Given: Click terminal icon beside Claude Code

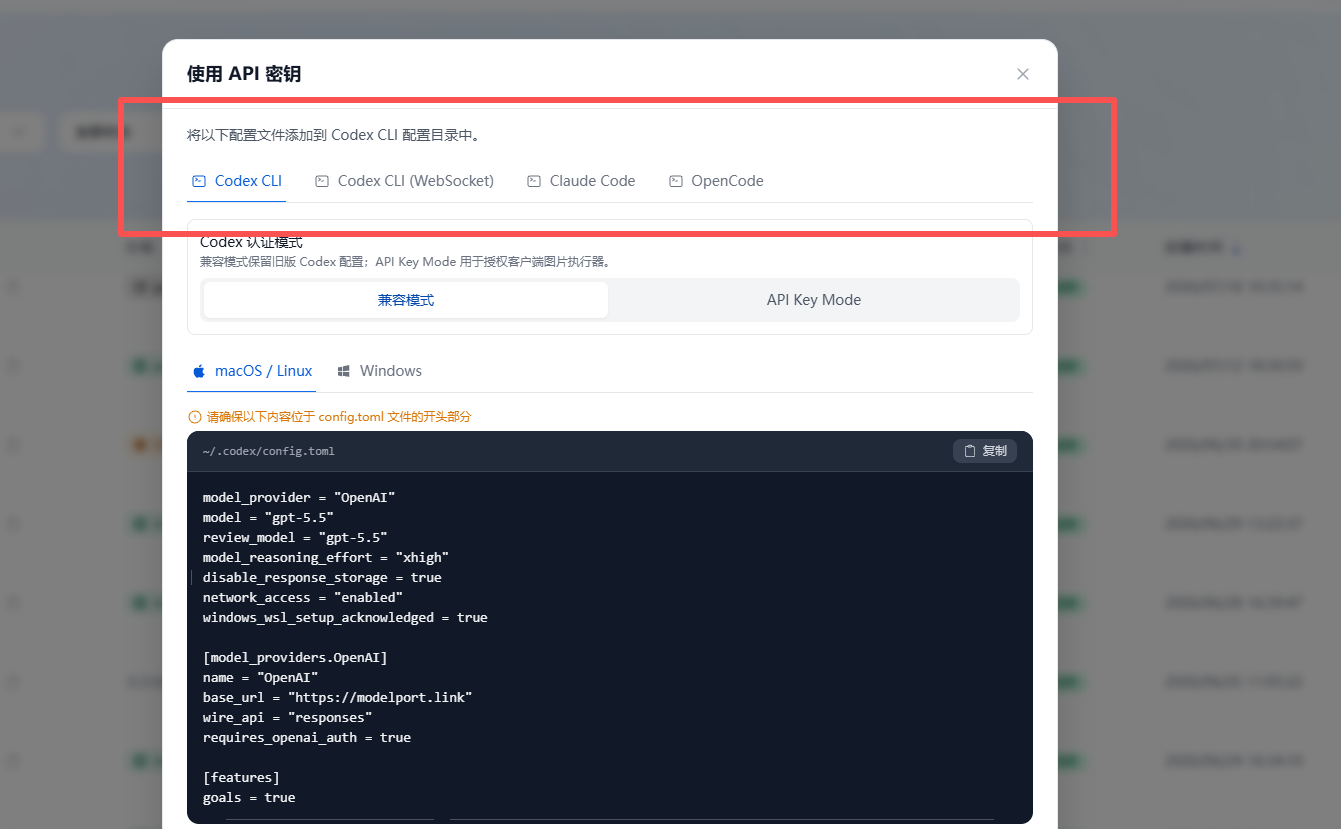Looking at the screenshot, I should tap(534, 181).
